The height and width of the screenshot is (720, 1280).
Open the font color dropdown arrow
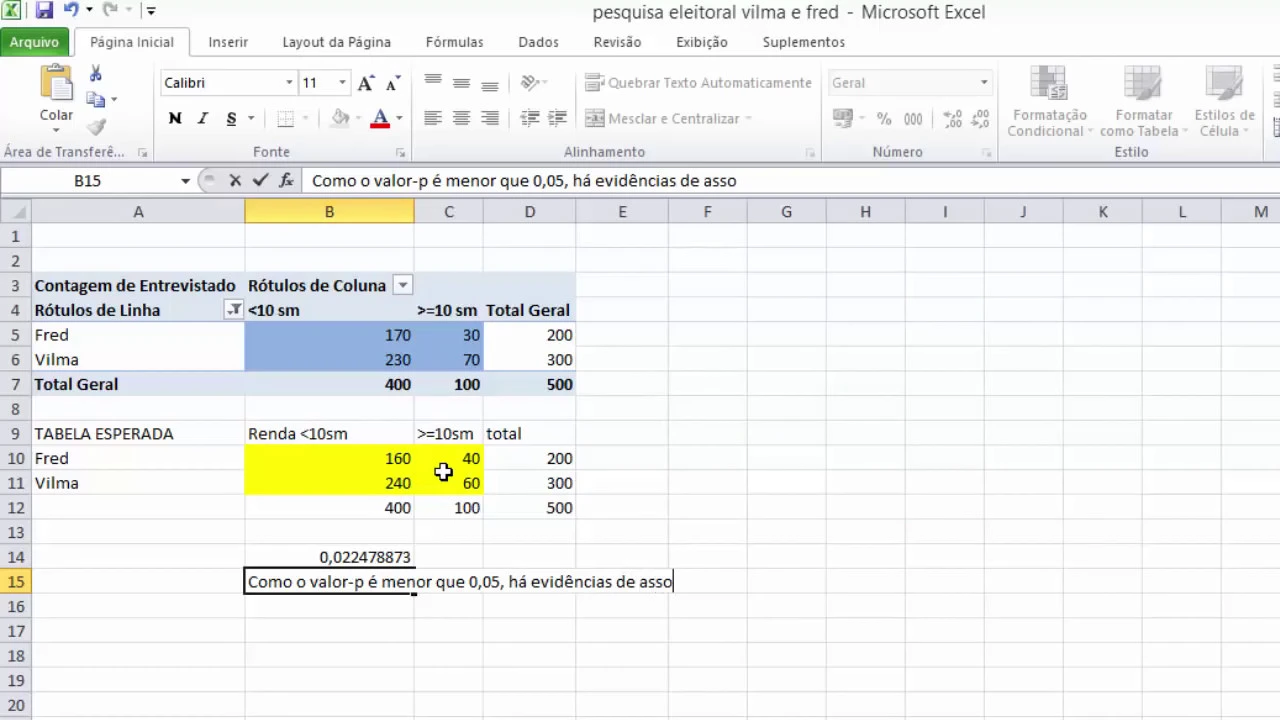tap(399, 118)
